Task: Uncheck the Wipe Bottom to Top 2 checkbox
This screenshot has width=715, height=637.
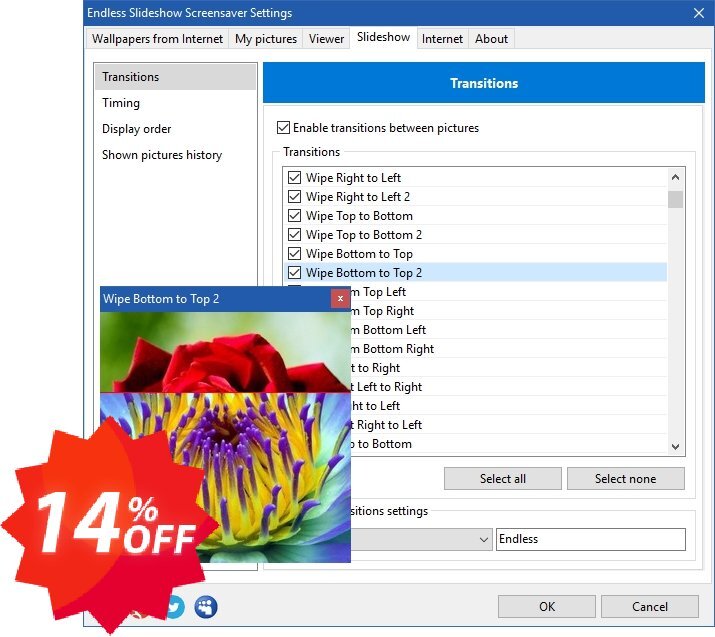Action: (295, 273)
